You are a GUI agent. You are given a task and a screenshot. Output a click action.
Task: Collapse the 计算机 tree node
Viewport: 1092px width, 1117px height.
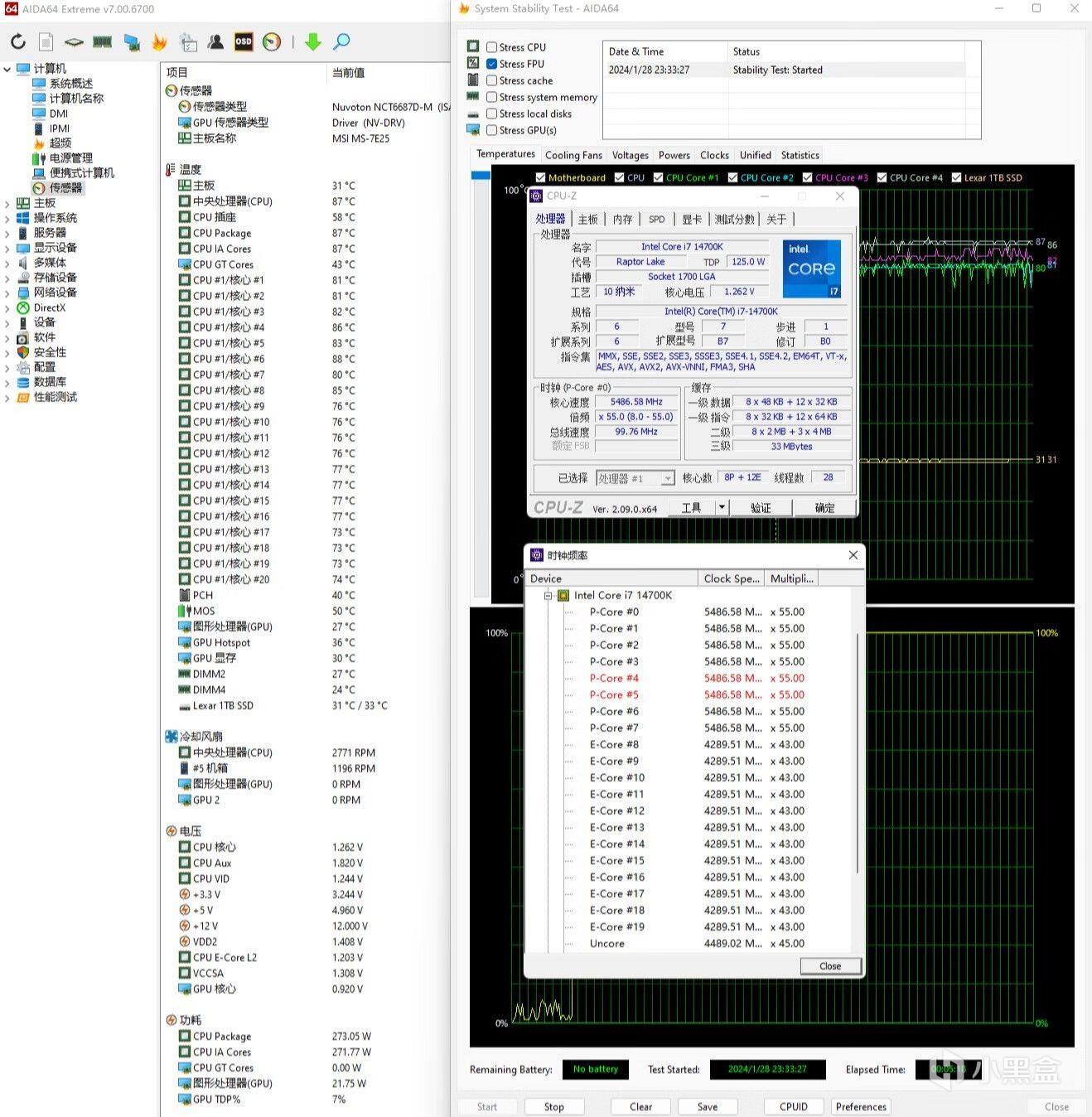click(7, 69)
